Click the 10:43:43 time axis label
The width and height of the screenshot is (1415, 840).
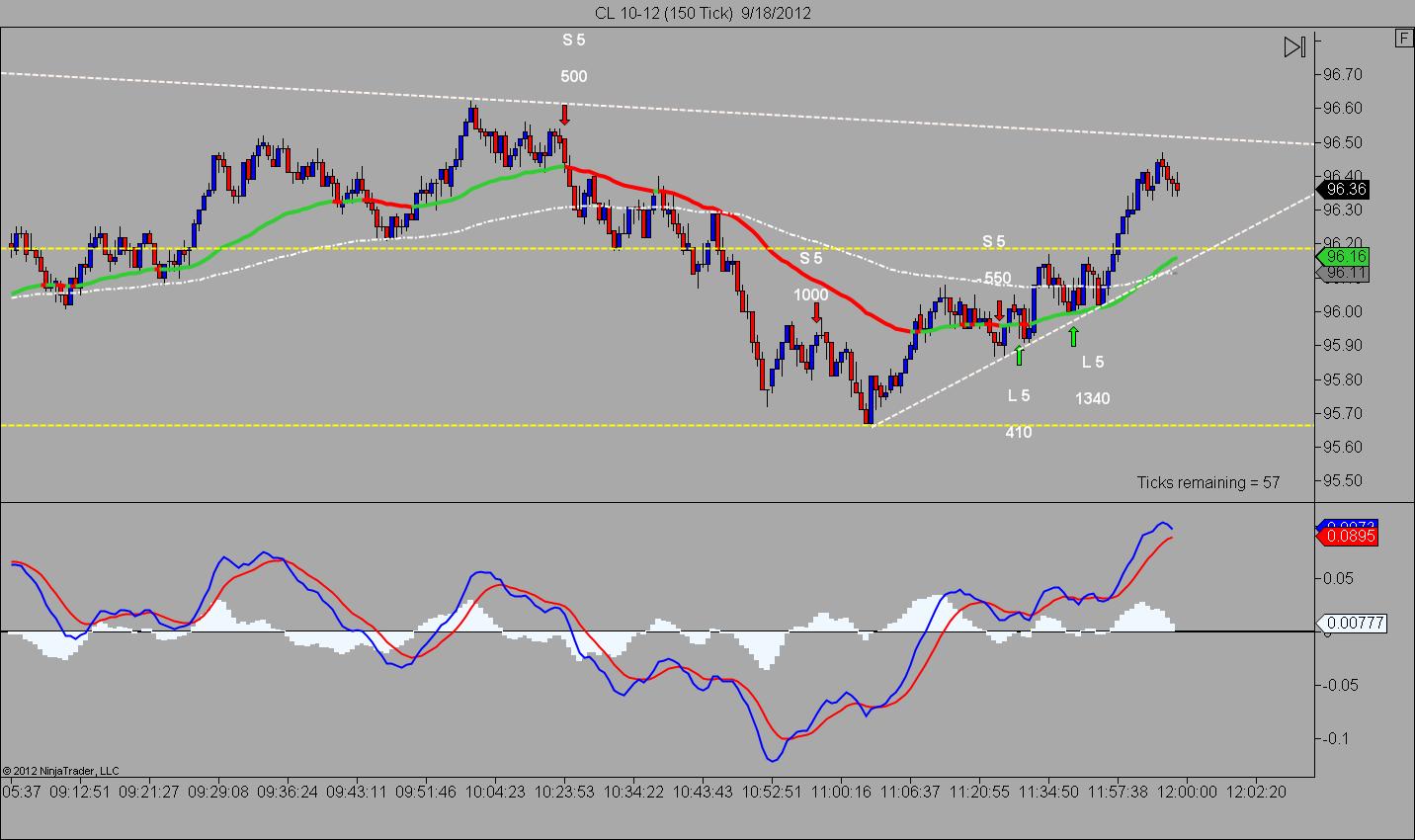coord(703,792)
